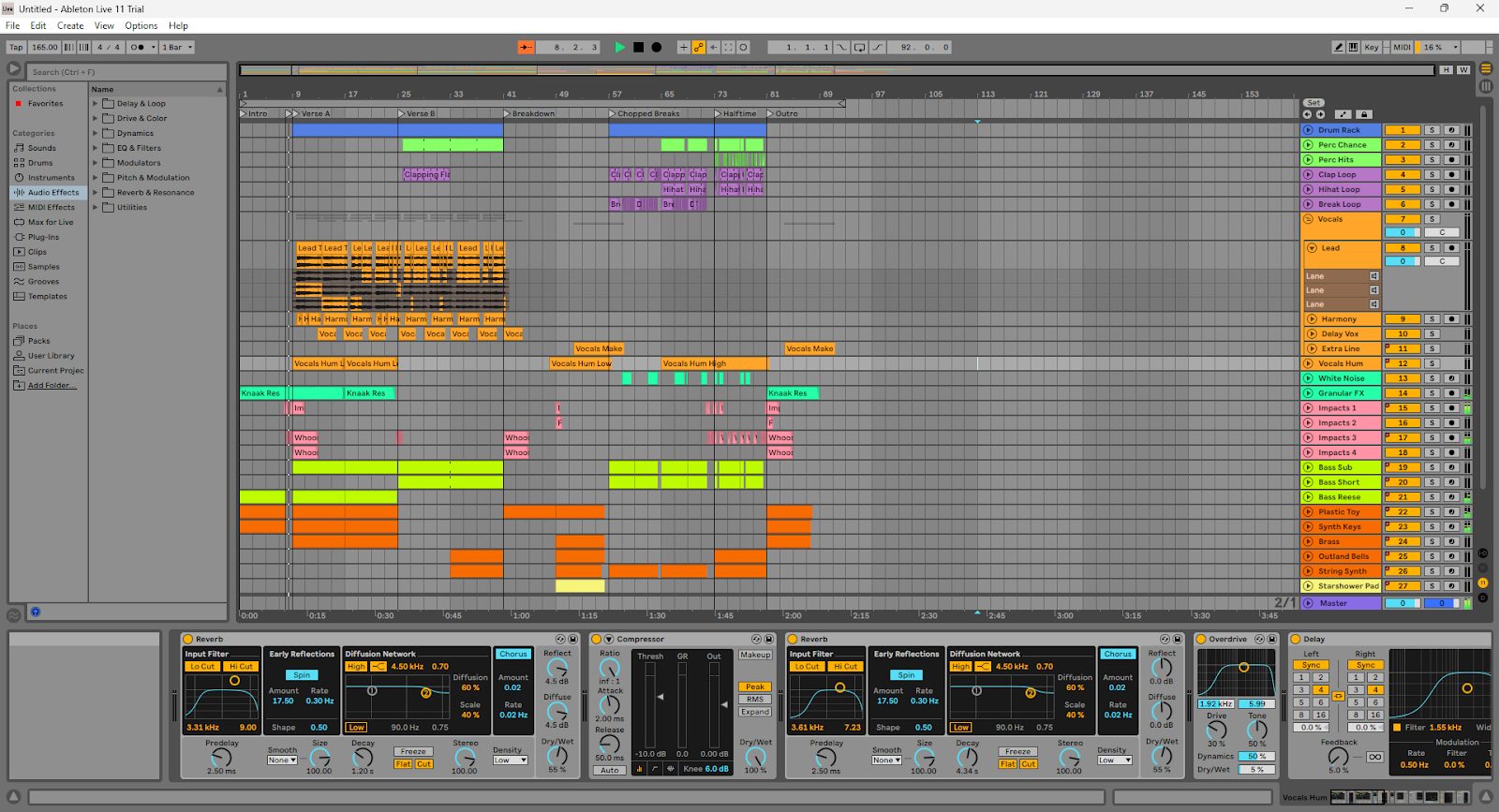
Task: Toggle Draw Mode pencil icon
Action: click(x=1339, y=47)
